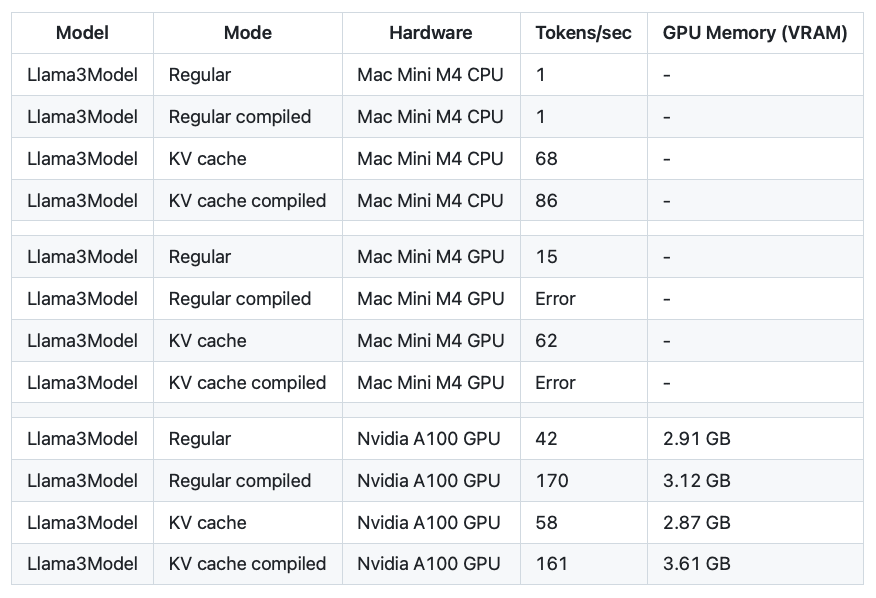The image size is (876, 598).
Task: Click the 'Model' column header
Action: (x=82, y=33)
